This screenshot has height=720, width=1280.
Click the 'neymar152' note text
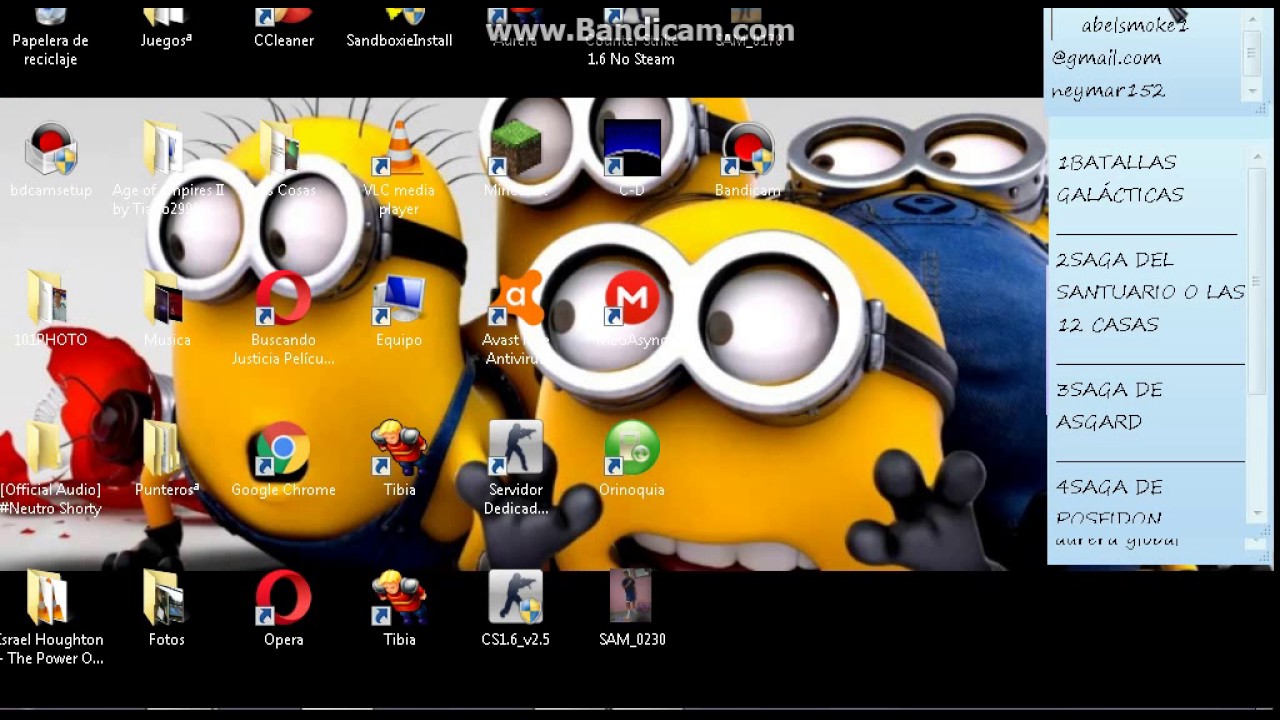pyautogui.click(x=1108, y=91)
